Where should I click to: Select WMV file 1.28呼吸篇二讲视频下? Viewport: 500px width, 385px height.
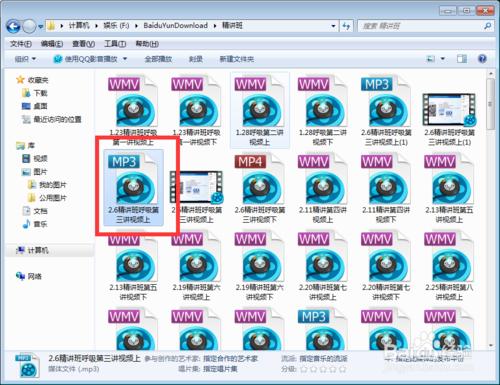point(322,111)
